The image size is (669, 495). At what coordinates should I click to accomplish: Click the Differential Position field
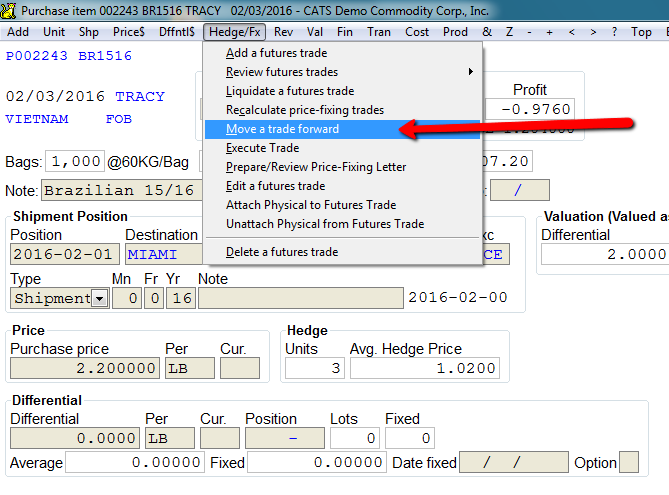click(285, 438)
